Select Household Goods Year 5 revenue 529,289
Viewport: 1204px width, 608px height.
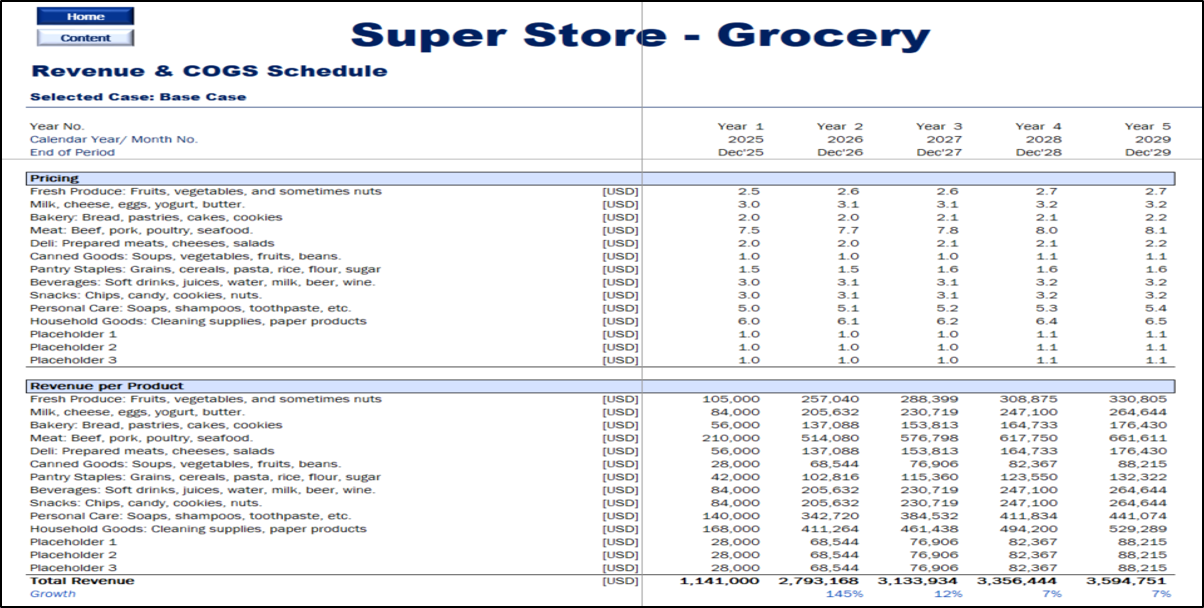(x=1136, y=529)
